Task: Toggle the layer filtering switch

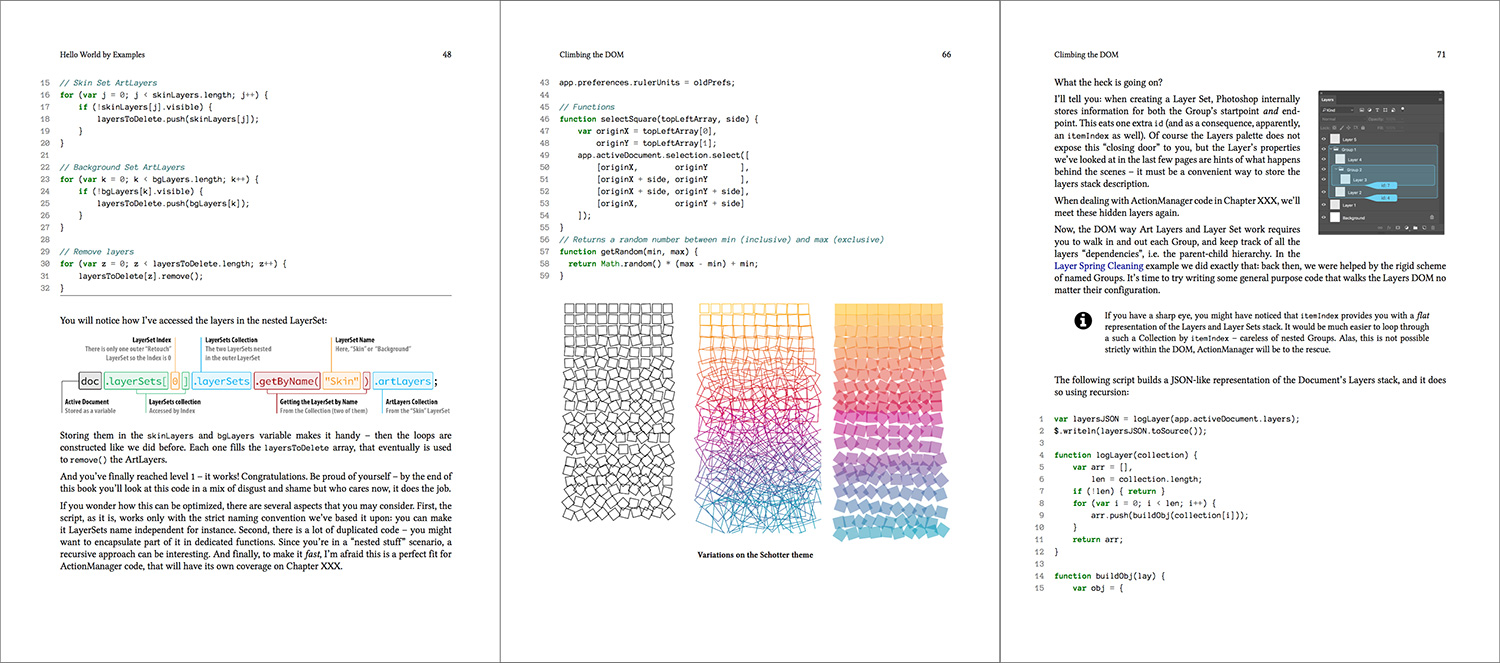Action: pos(1402,109)
